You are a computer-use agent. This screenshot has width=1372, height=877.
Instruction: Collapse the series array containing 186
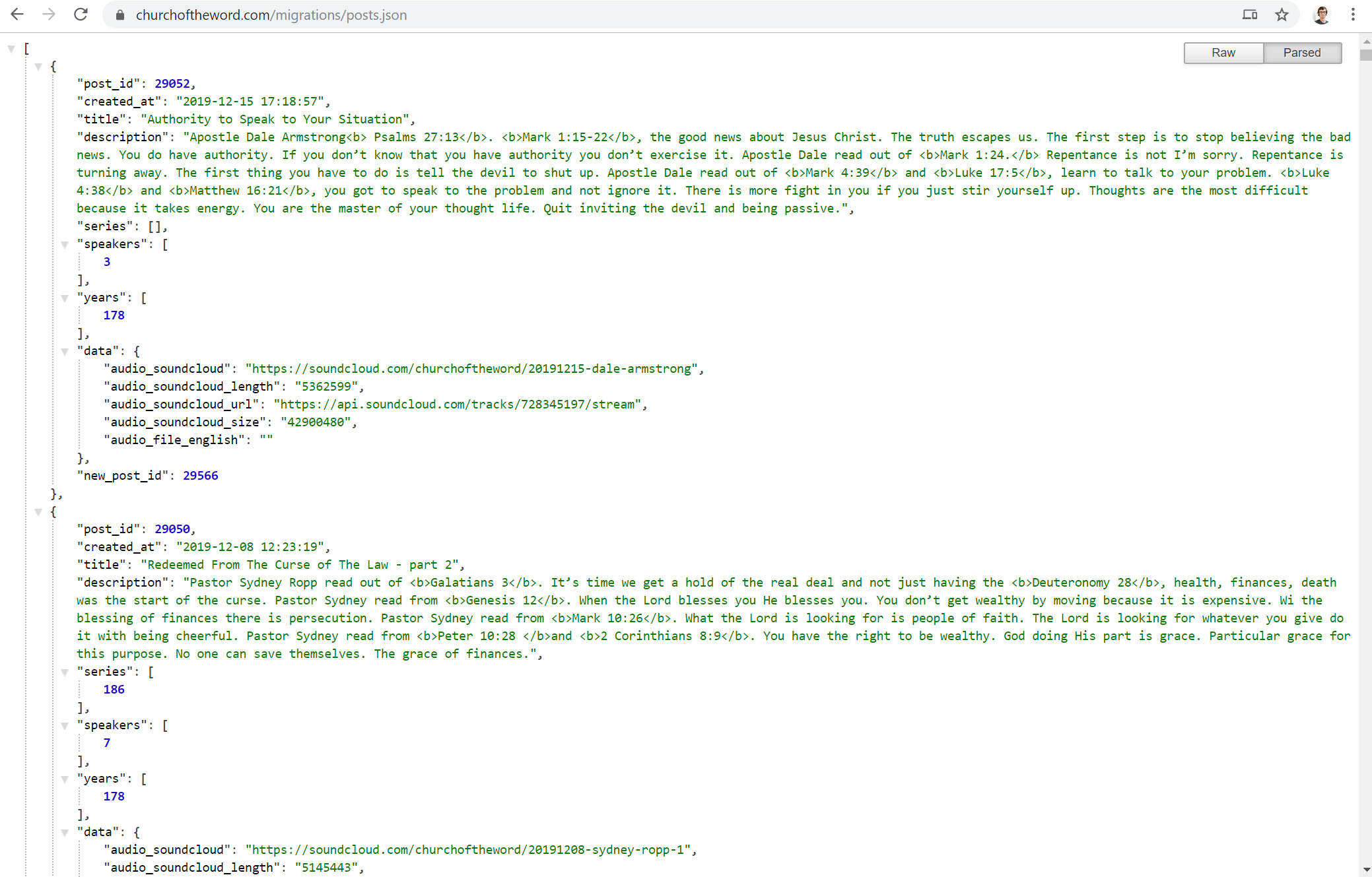tap(65, 672)
